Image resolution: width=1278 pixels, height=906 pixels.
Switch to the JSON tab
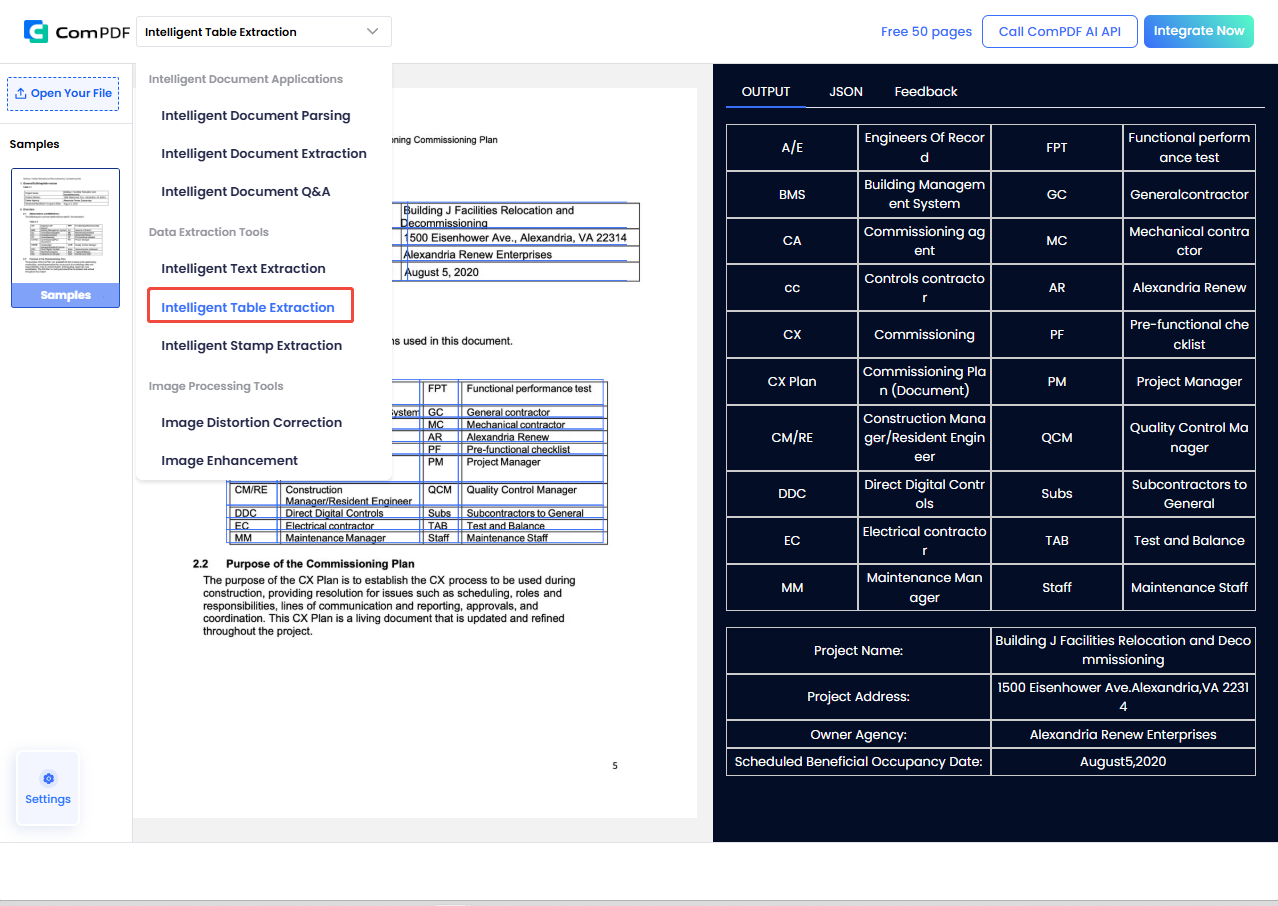pyautogui.click(x=845, y=91)
